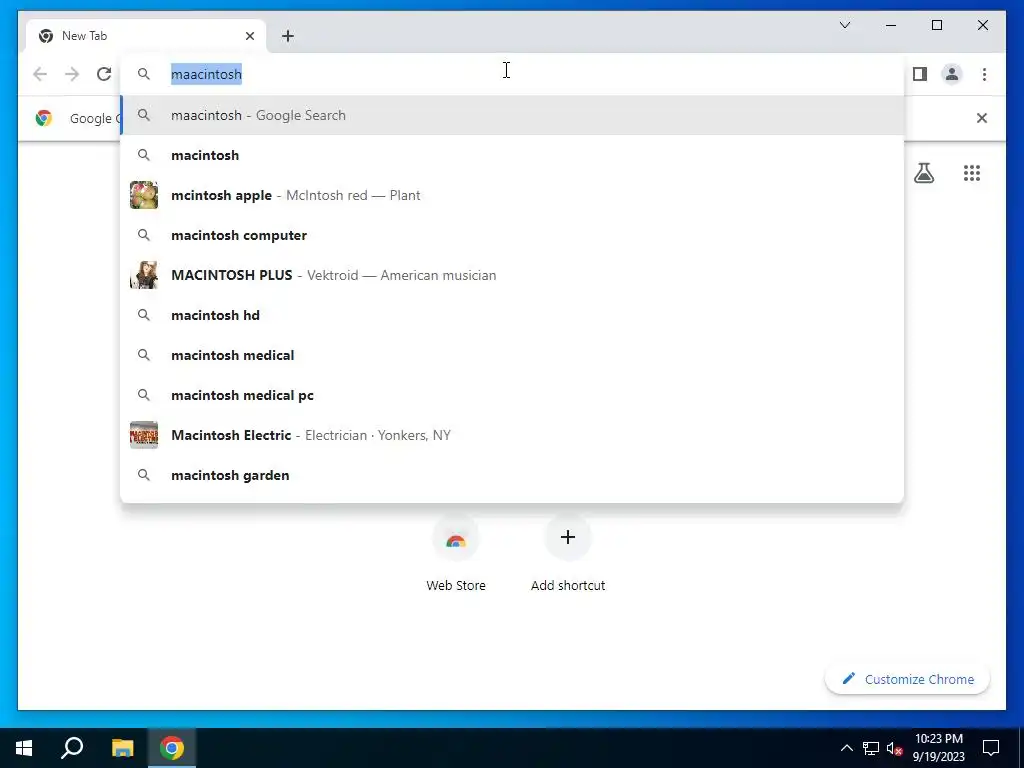Open the profile avatar icon
The width and height of the screenshot is (1024, 768).
point(952,74)
